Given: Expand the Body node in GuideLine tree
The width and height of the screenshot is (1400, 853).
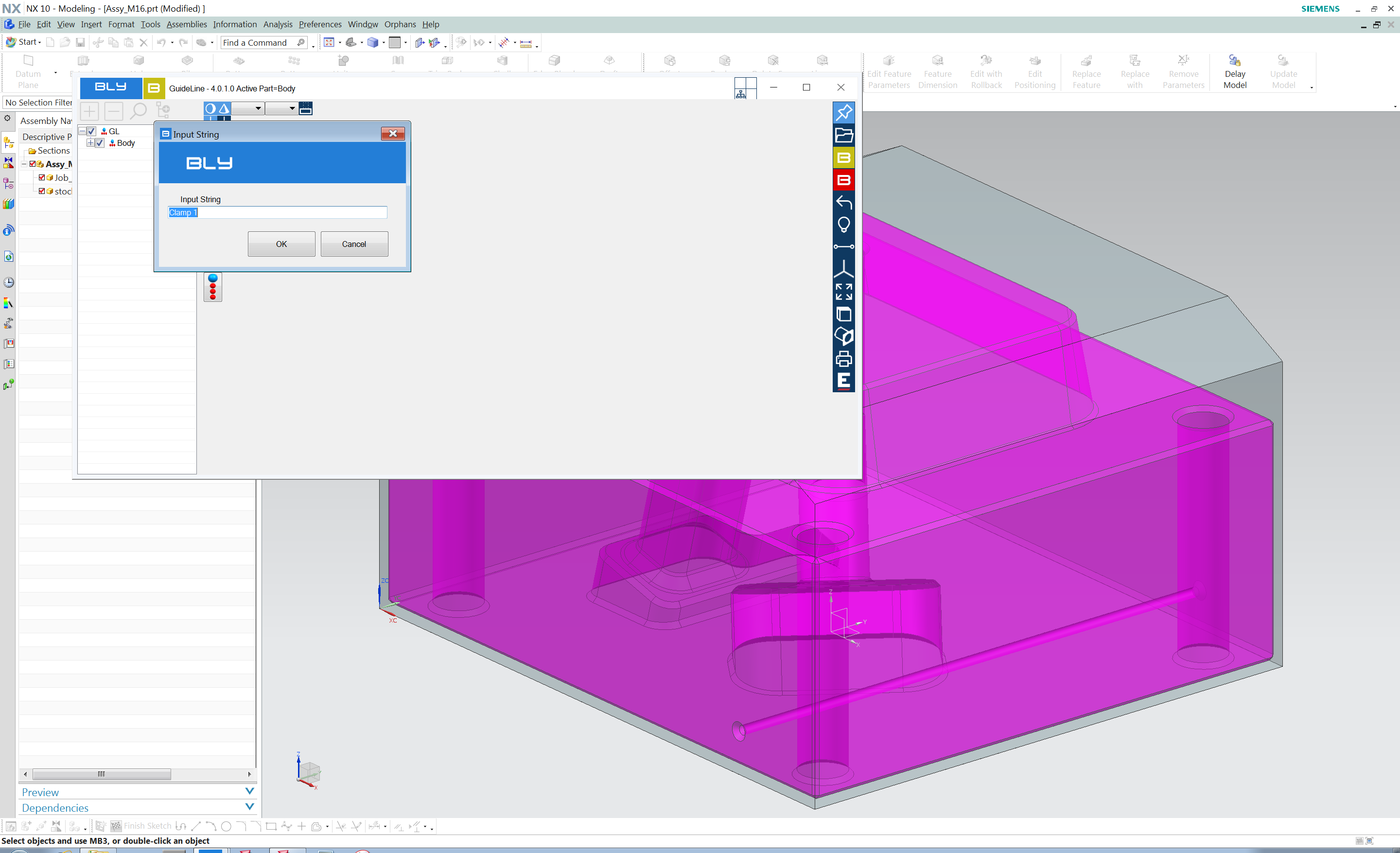Looking at the screenshot, I should click(x=90, y=143).
